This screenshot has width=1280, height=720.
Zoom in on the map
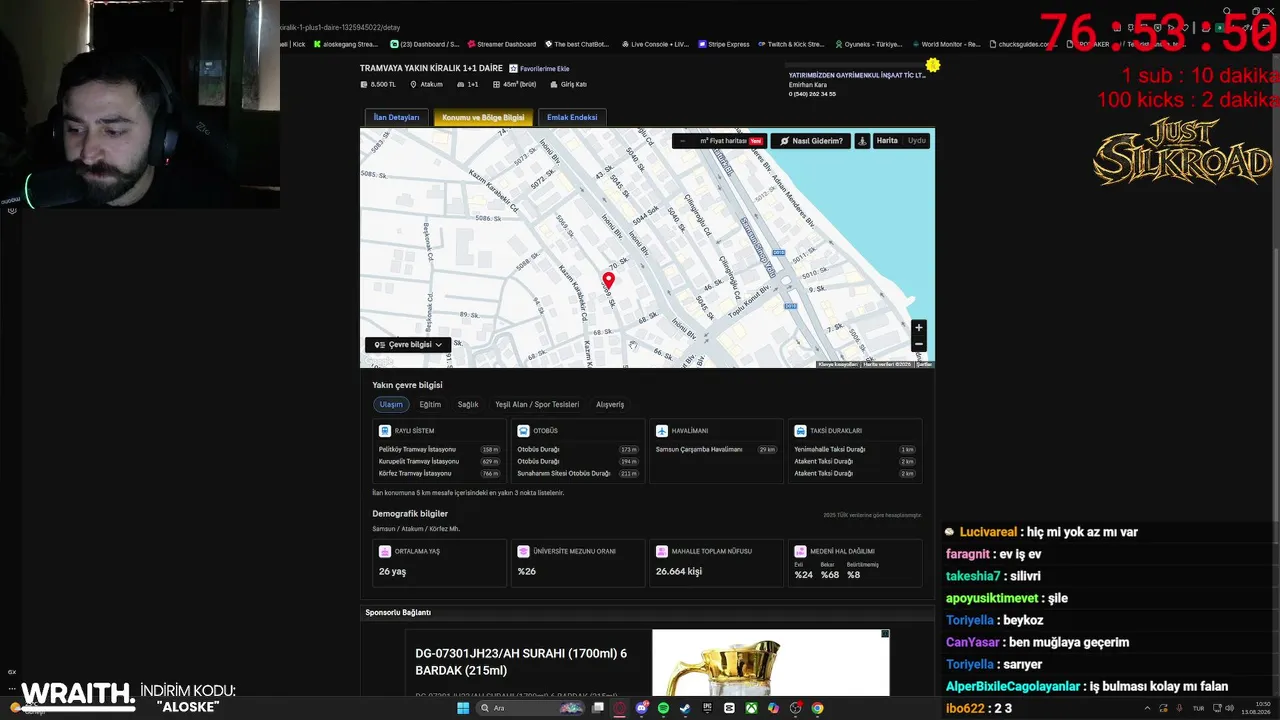[919, 328]
